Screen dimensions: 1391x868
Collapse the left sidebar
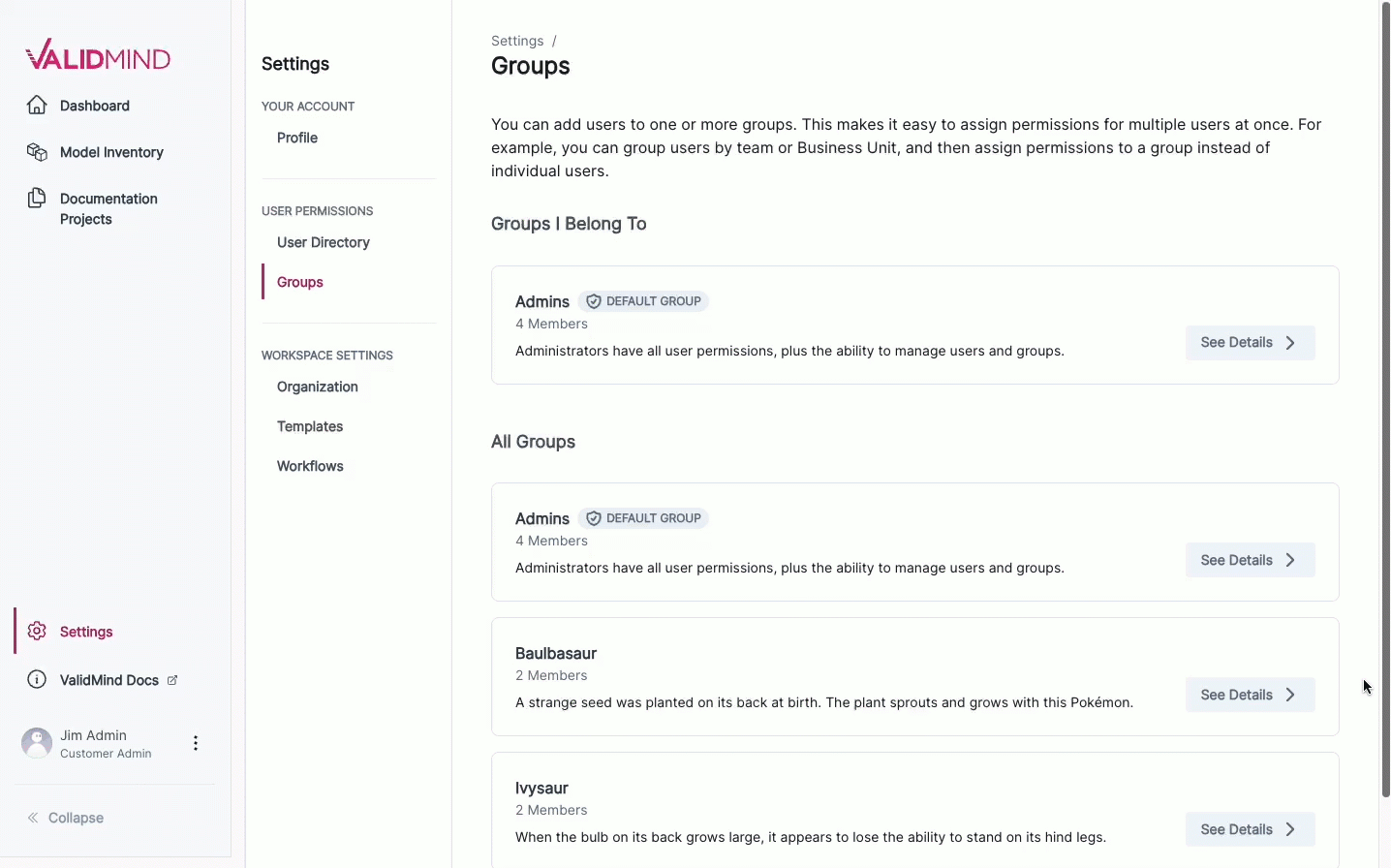pos(65,818)
